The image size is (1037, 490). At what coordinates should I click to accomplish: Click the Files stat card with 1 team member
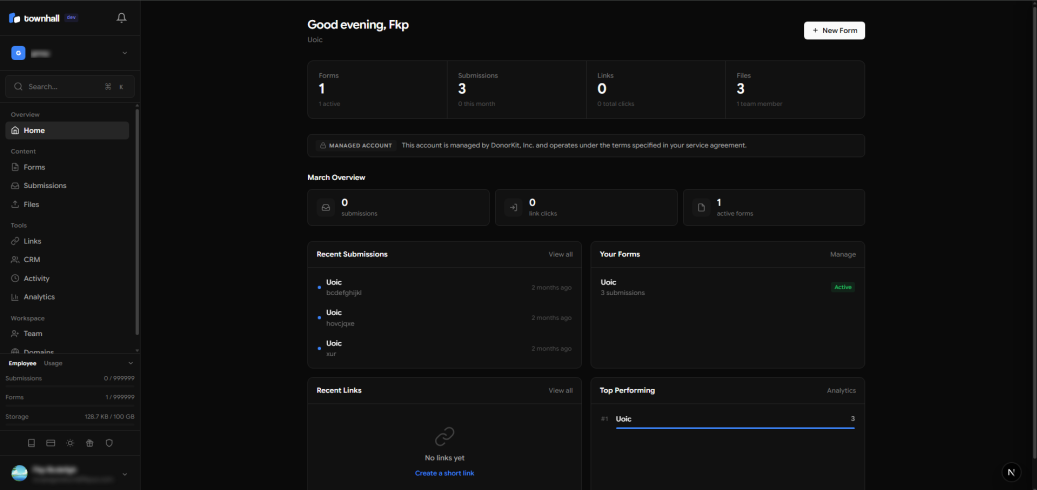pos(795,89)
